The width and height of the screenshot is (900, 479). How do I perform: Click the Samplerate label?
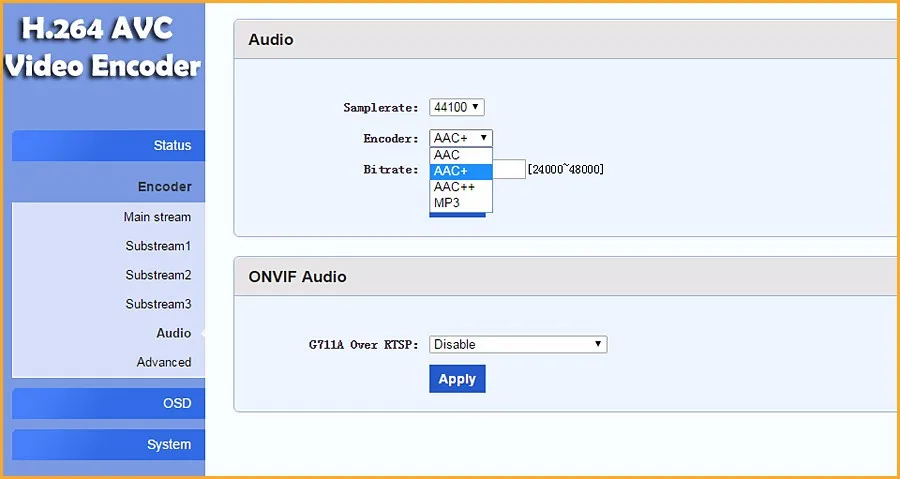[381, 107]
